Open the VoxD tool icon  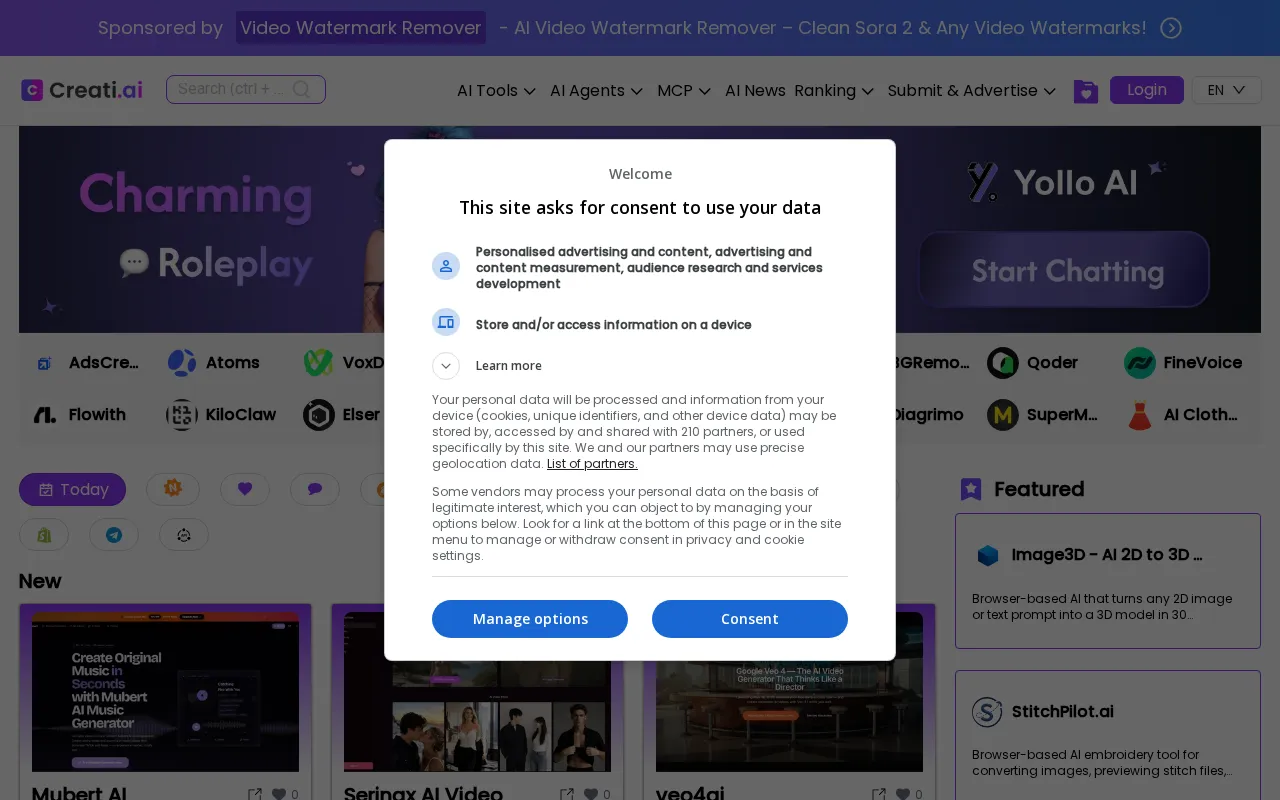[318, 363]
